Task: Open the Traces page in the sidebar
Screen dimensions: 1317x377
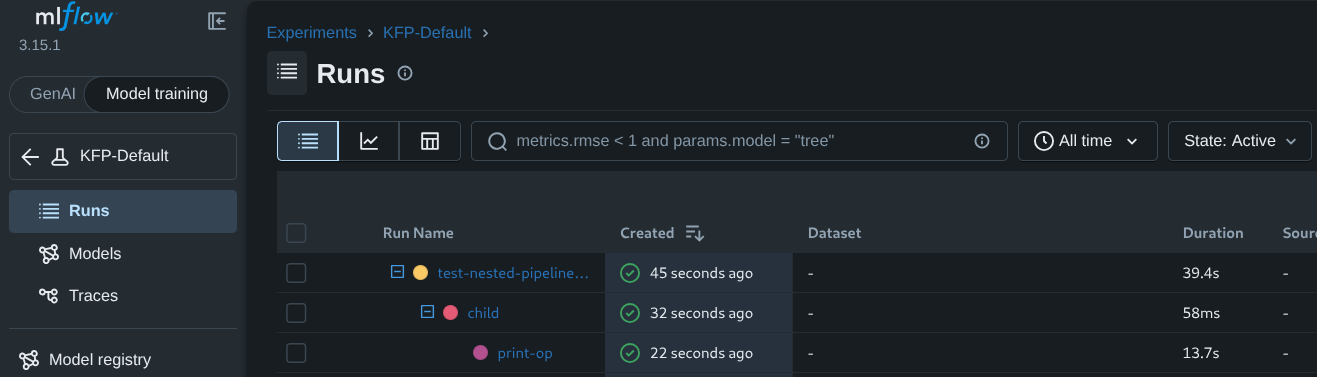Action: tap(123, 296)
